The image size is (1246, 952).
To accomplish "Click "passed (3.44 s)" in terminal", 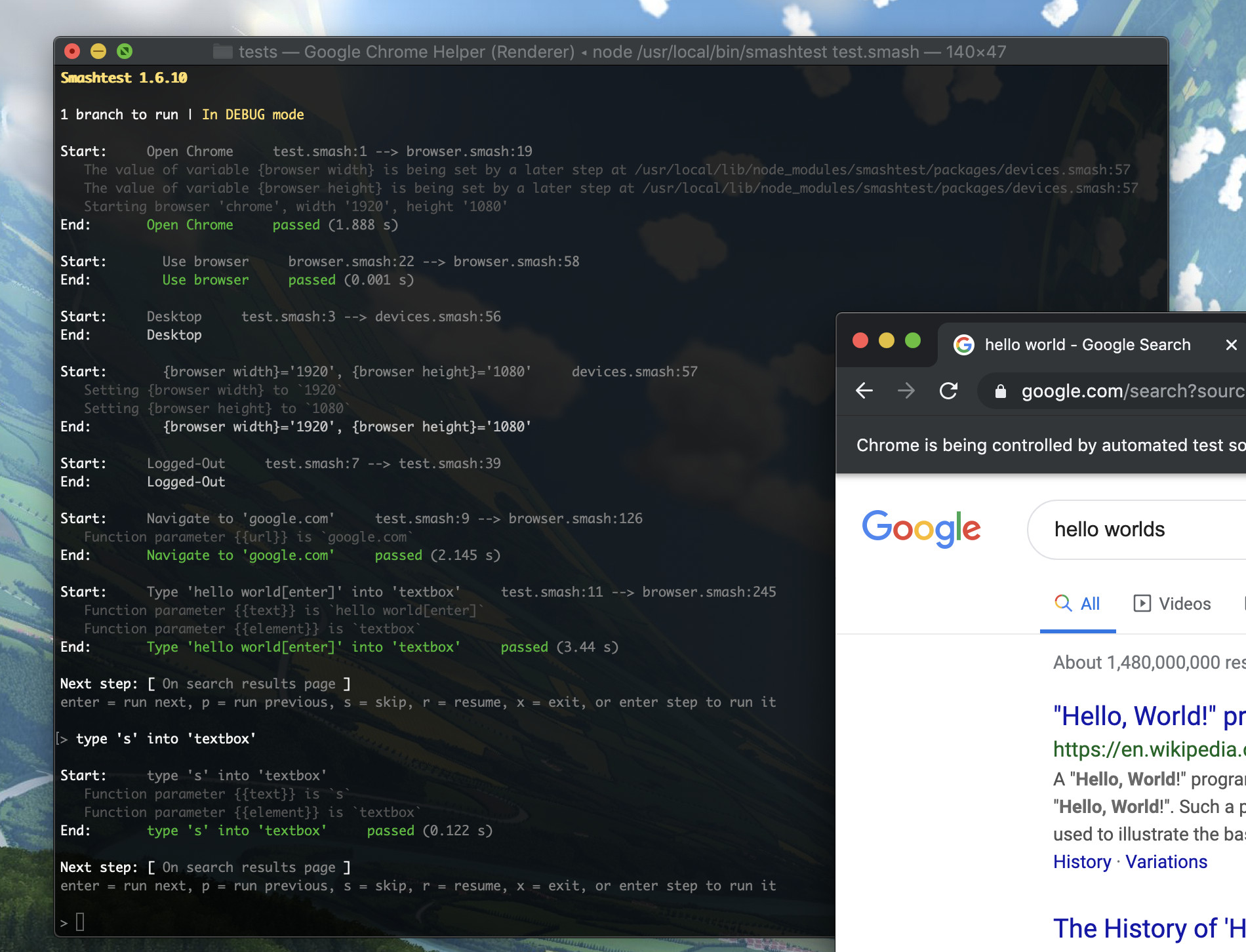I will (x=559, y=647).
